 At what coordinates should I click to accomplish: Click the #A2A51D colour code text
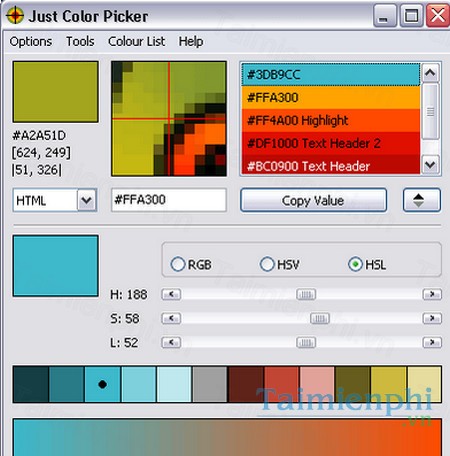pos(39,136)
